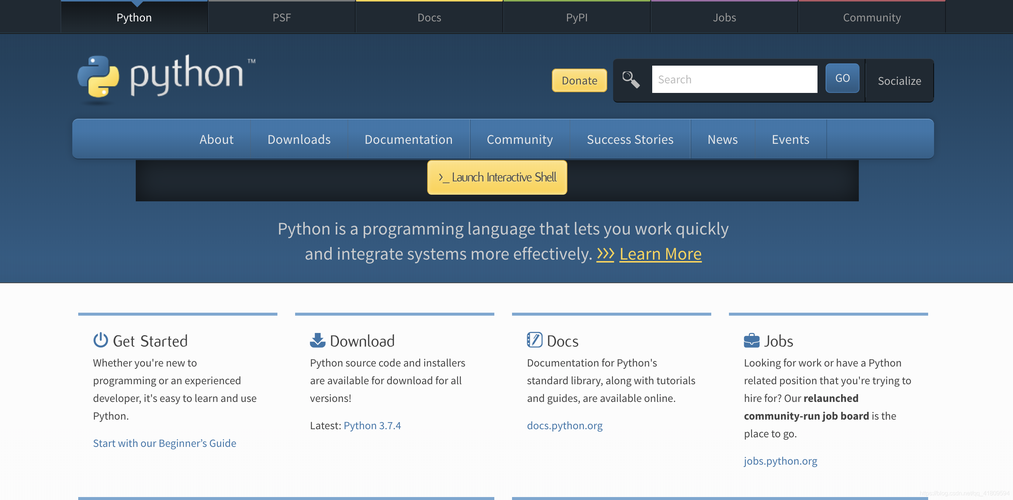Visit the docs.python.org link
Image resolution: width=1013 pixels, height=500 pixels.
pyautogui.click(x=565, y=426)
